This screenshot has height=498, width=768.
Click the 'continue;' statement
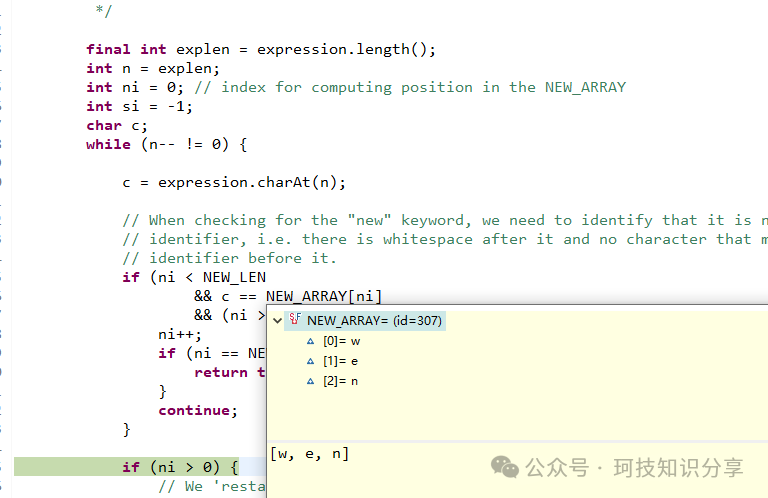[198, 411]
